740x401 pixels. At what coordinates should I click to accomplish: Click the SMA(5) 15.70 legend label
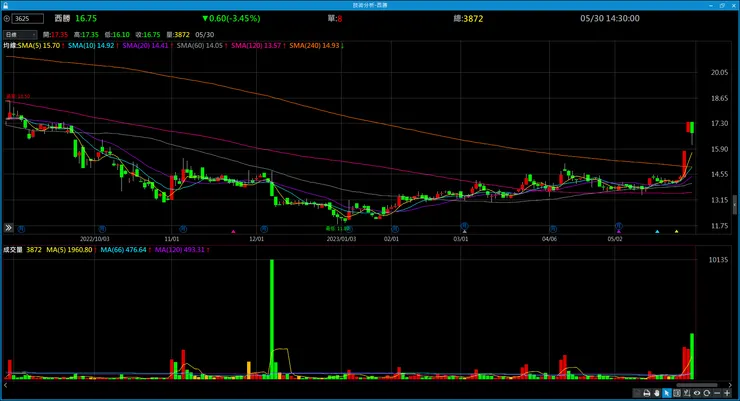click(39, 45)
